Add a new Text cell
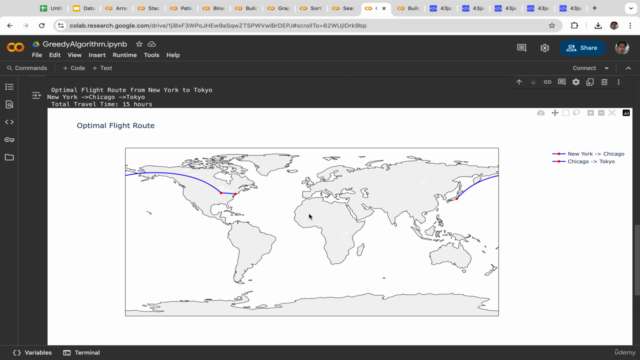 point(102,68)
